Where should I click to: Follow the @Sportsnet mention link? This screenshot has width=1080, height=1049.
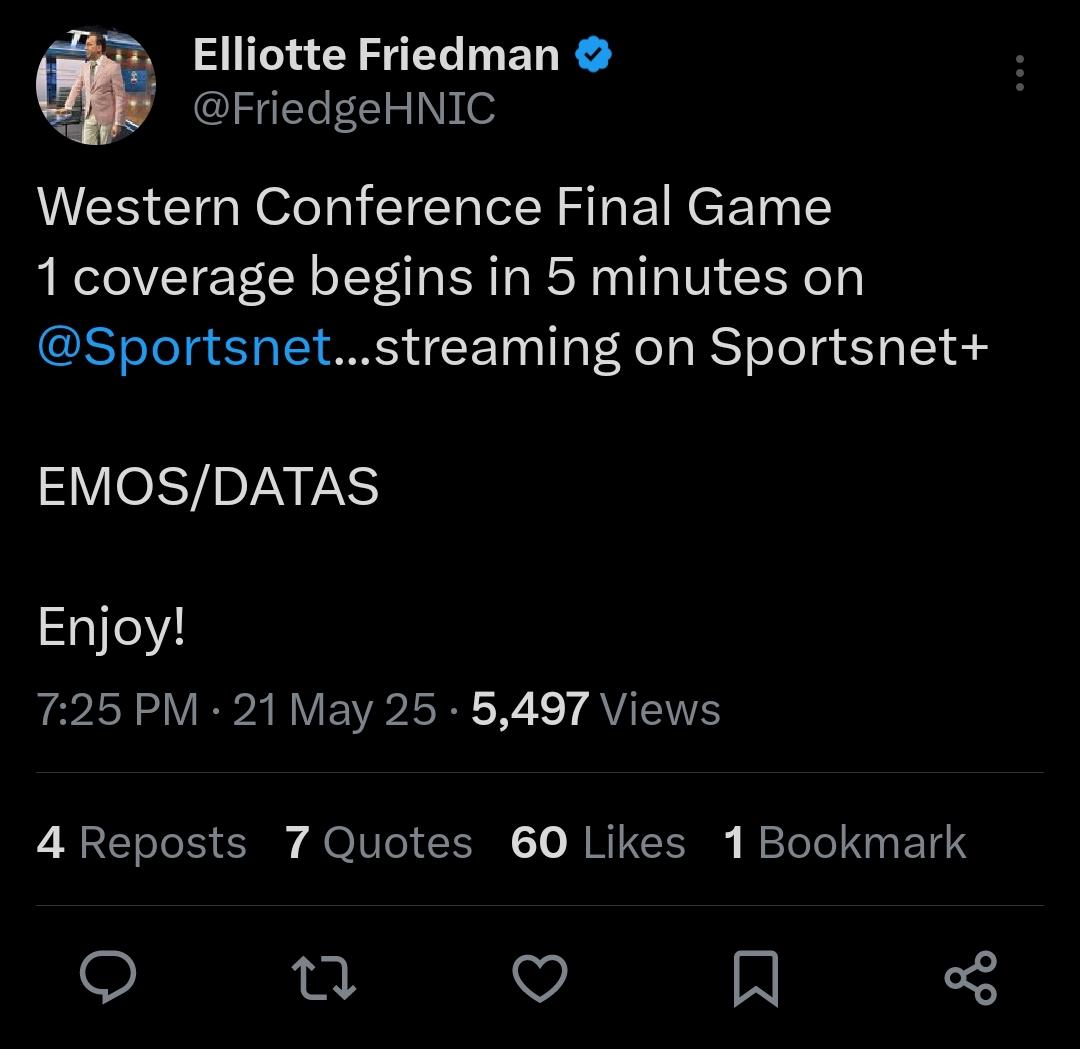185,346
